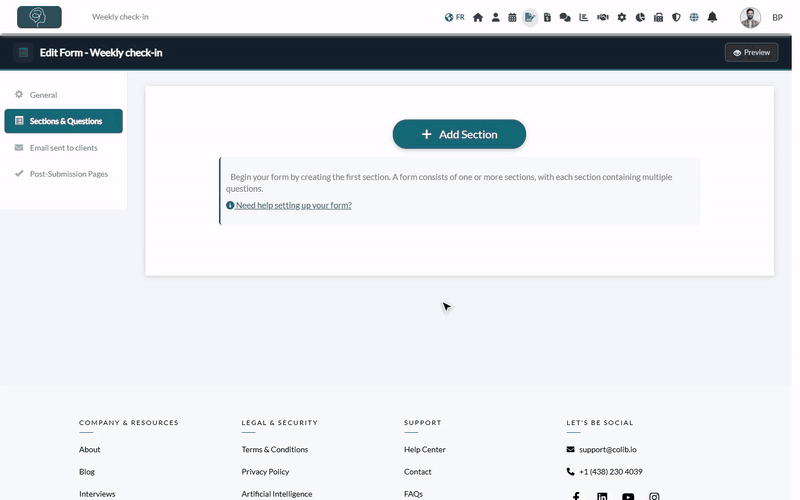800x500 pixels.
Task: Click the shield security icon
Action: [x=676, y=17]
